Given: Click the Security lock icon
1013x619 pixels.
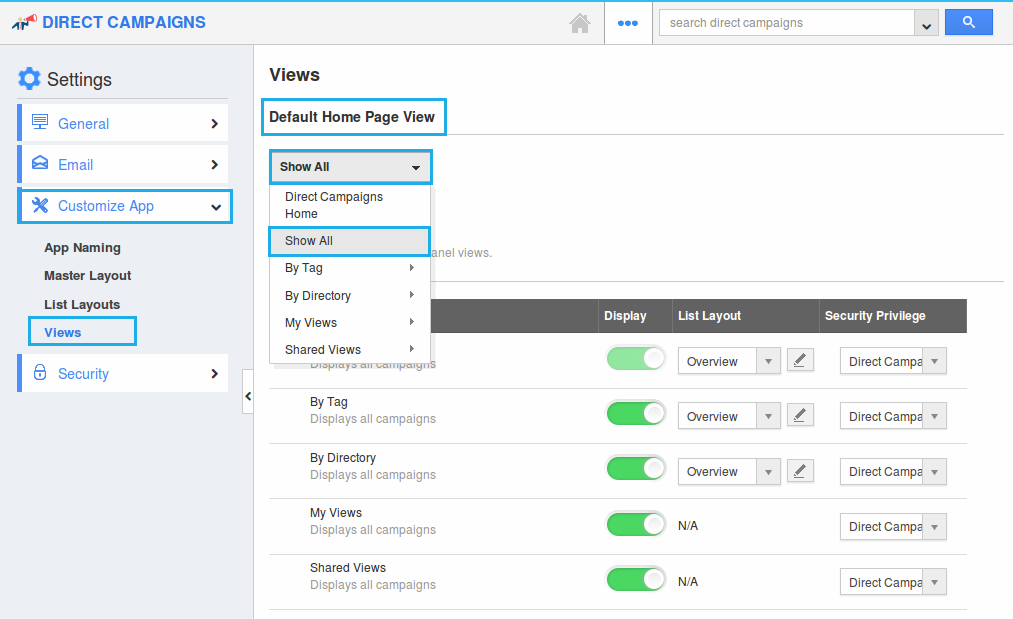Looking at the screenshot, I should click(x=38, y=372).
